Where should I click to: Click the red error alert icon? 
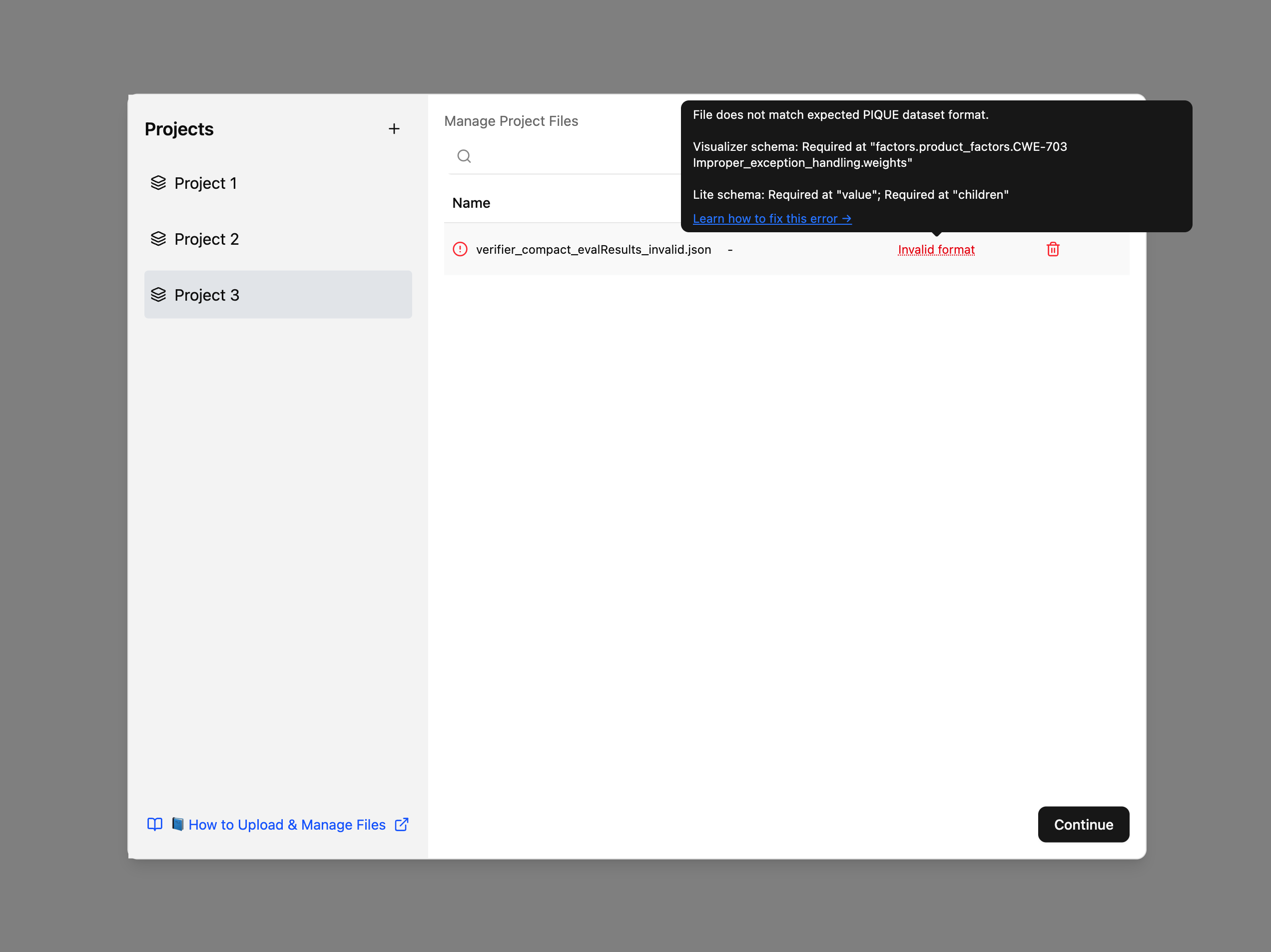point(460,249)
